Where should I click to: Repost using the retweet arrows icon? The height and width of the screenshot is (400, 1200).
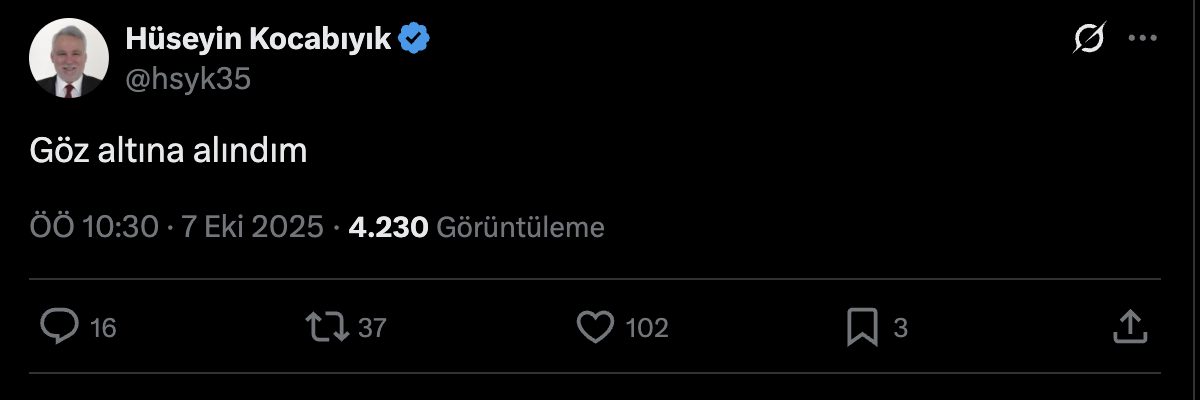pos(327,327)
